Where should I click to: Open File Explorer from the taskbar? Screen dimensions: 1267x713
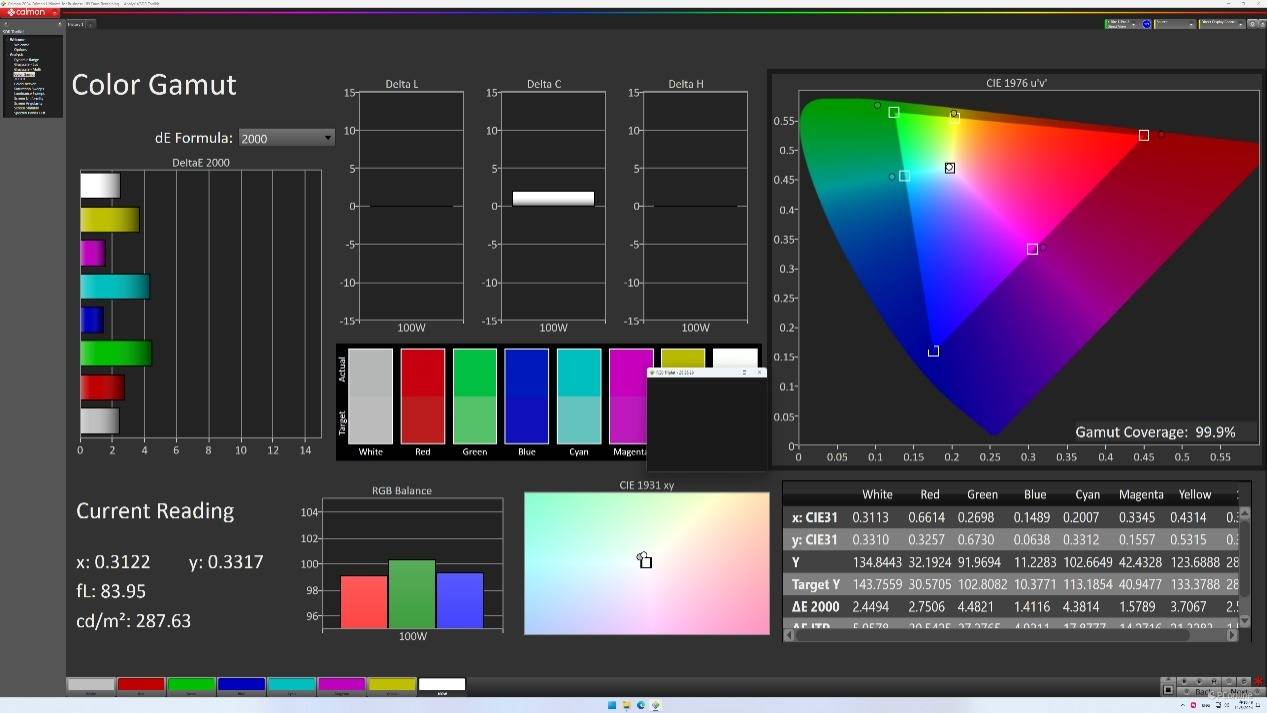click(x=627, y=705)
